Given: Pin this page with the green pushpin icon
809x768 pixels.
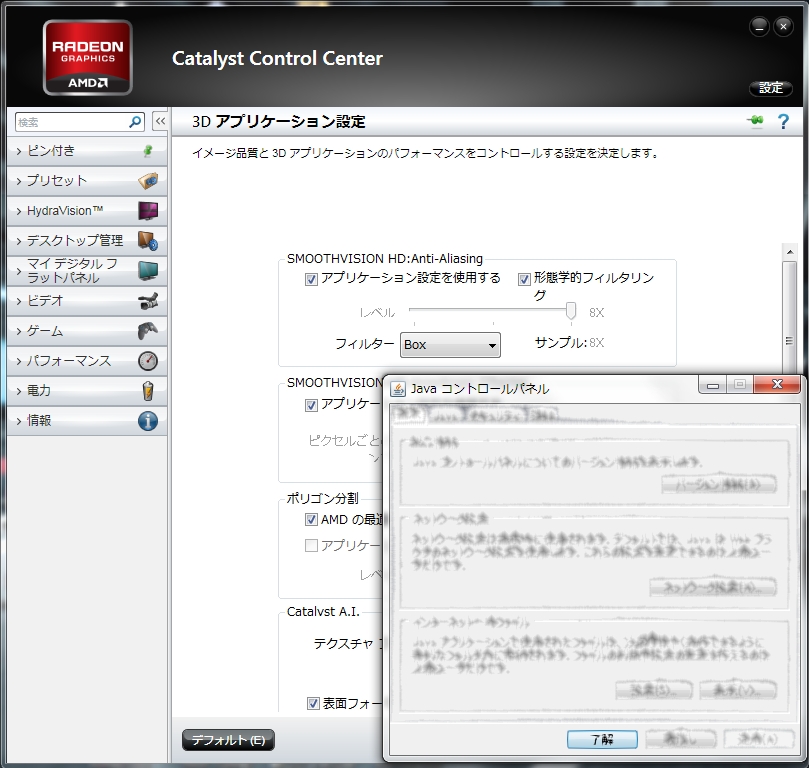Looking at the screenshot, I should 755,121.
